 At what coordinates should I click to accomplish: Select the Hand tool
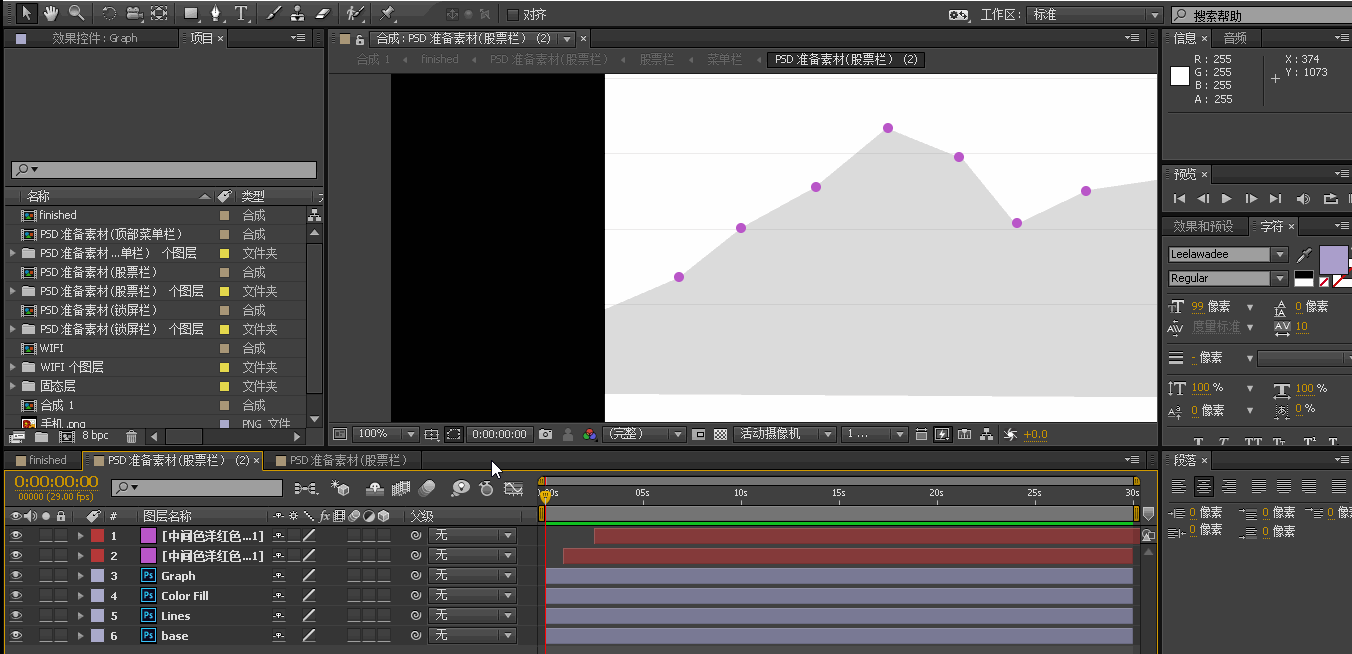click(52, 13)
